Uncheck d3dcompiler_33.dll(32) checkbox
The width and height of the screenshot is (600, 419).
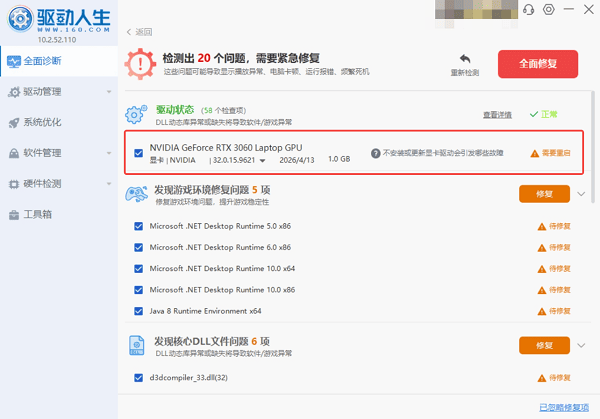coord(139,378)
